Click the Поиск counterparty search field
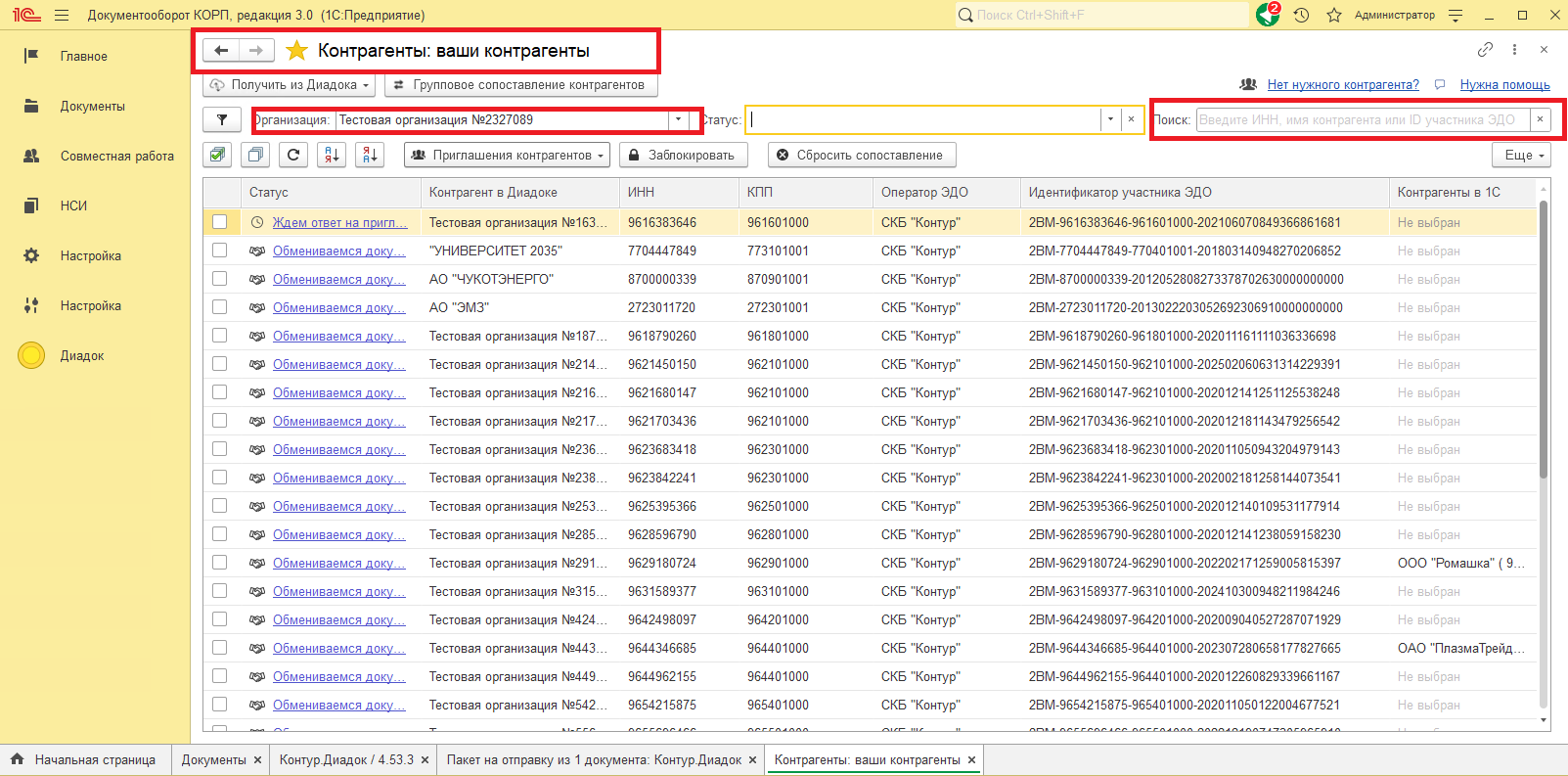 click(x=1360, y=119)
